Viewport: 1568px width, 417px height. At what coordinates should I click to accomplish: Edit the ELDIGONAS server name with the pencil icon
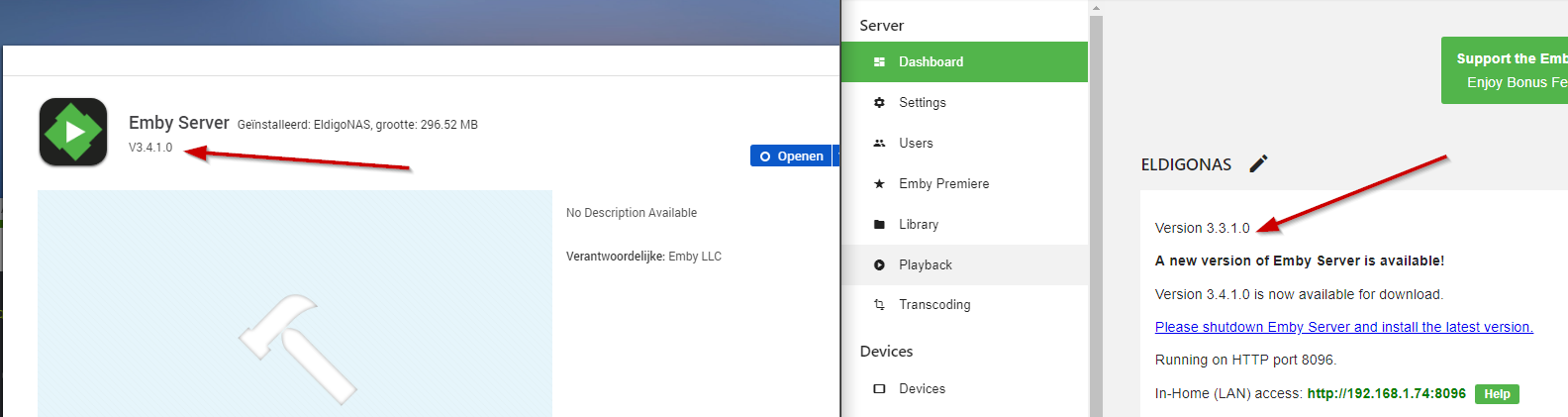click(1258, 163)
